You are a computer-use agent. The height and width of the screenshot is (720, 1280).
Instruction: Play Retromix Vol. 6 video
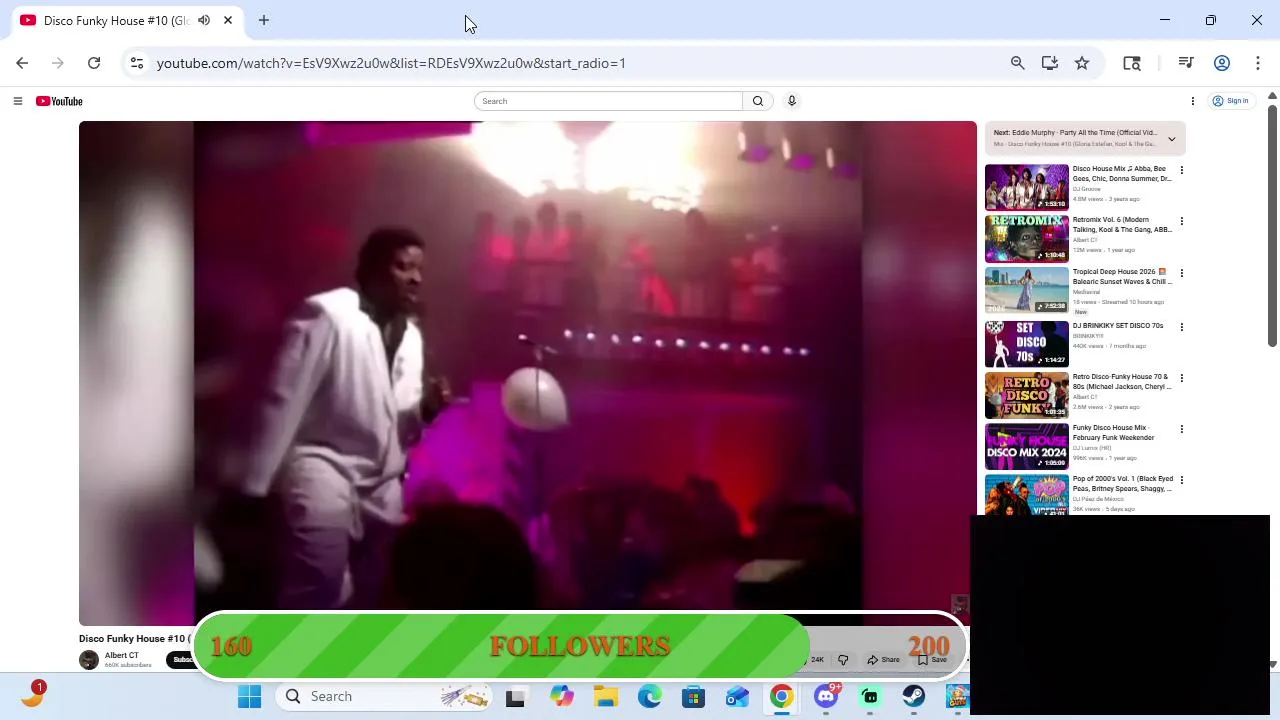tap(1027, 238)
